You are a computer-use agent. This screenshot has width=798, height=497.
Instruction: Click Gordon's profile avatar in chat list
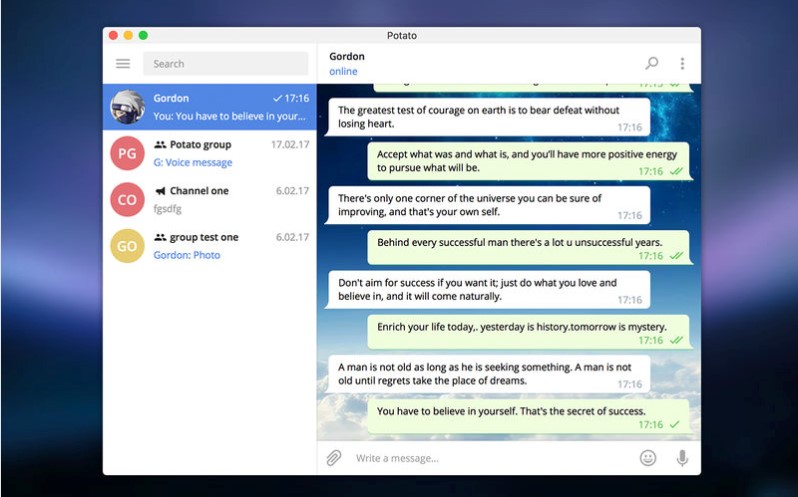[127, 107]
